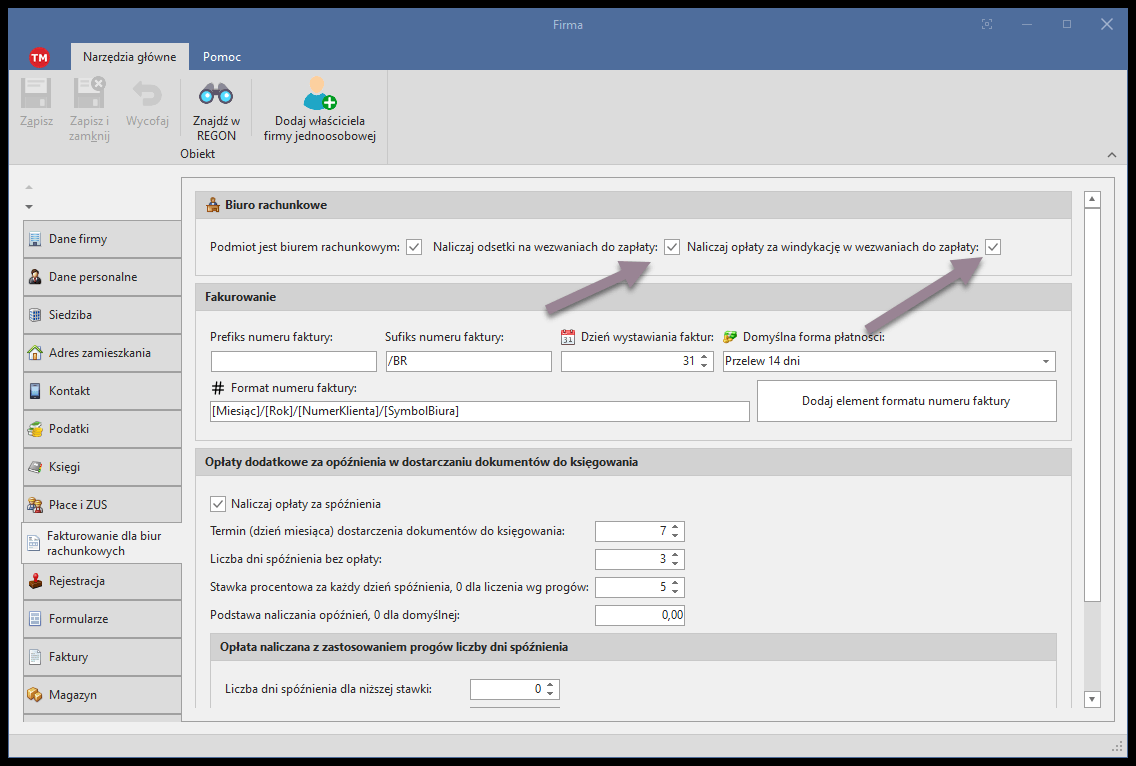Toggle Naliczaj odsetki na wezwaniach checkbox
The width and height of the screenshot is (1136, 766).
pyautogui.click(x=672, y=247)
